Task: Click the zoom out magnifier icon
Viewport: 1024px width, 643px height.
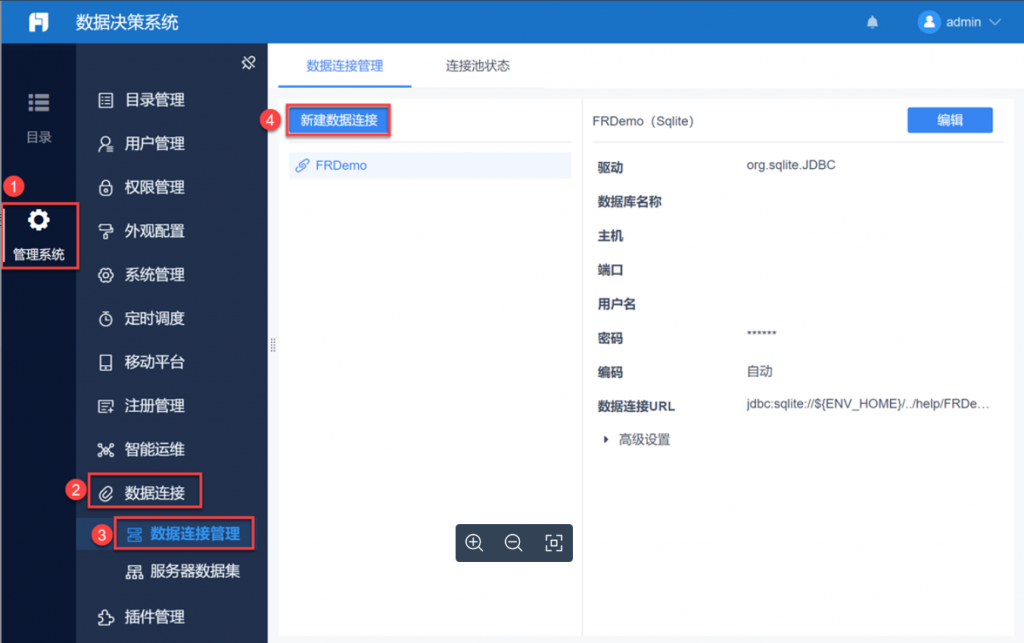Action: click(x=514, y=543)
